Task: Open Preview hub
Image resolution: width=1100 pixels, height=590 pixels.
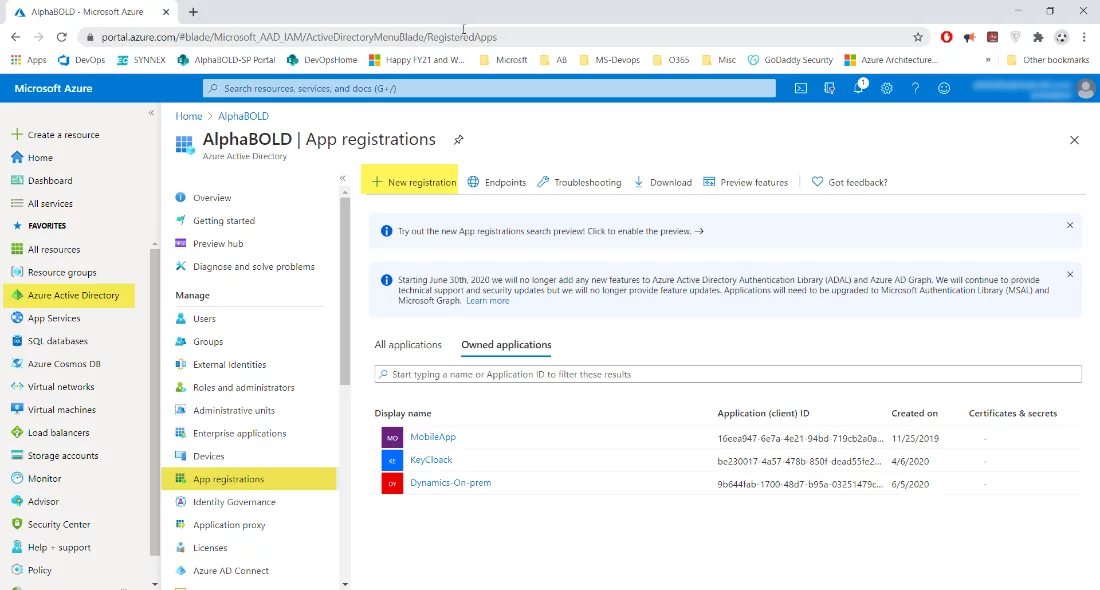Action: click(x=218, y=243)
